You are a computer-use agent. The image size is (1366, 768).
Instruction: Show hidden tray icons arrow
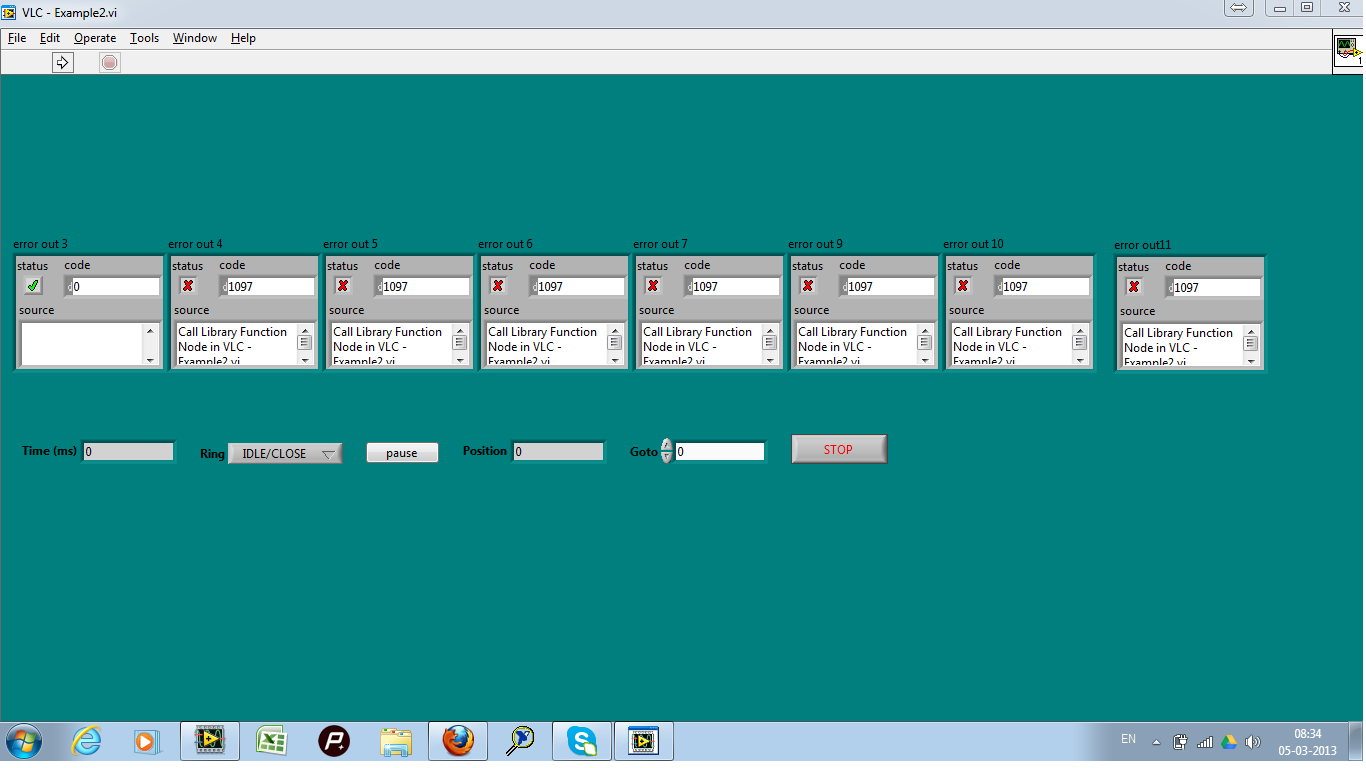tap(1157, 743)
